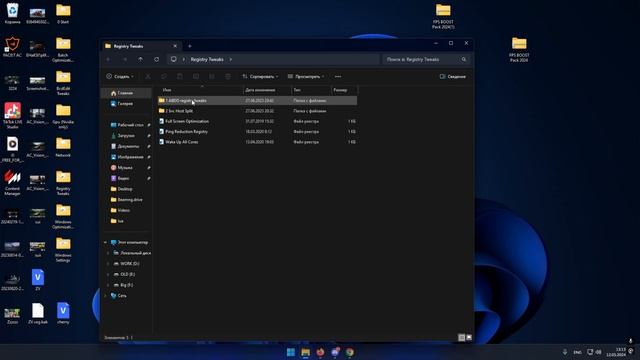This screenshot has width=640, height=360.
Task: Click the Forward navigation arrow
Action: [x=124, y=60]
